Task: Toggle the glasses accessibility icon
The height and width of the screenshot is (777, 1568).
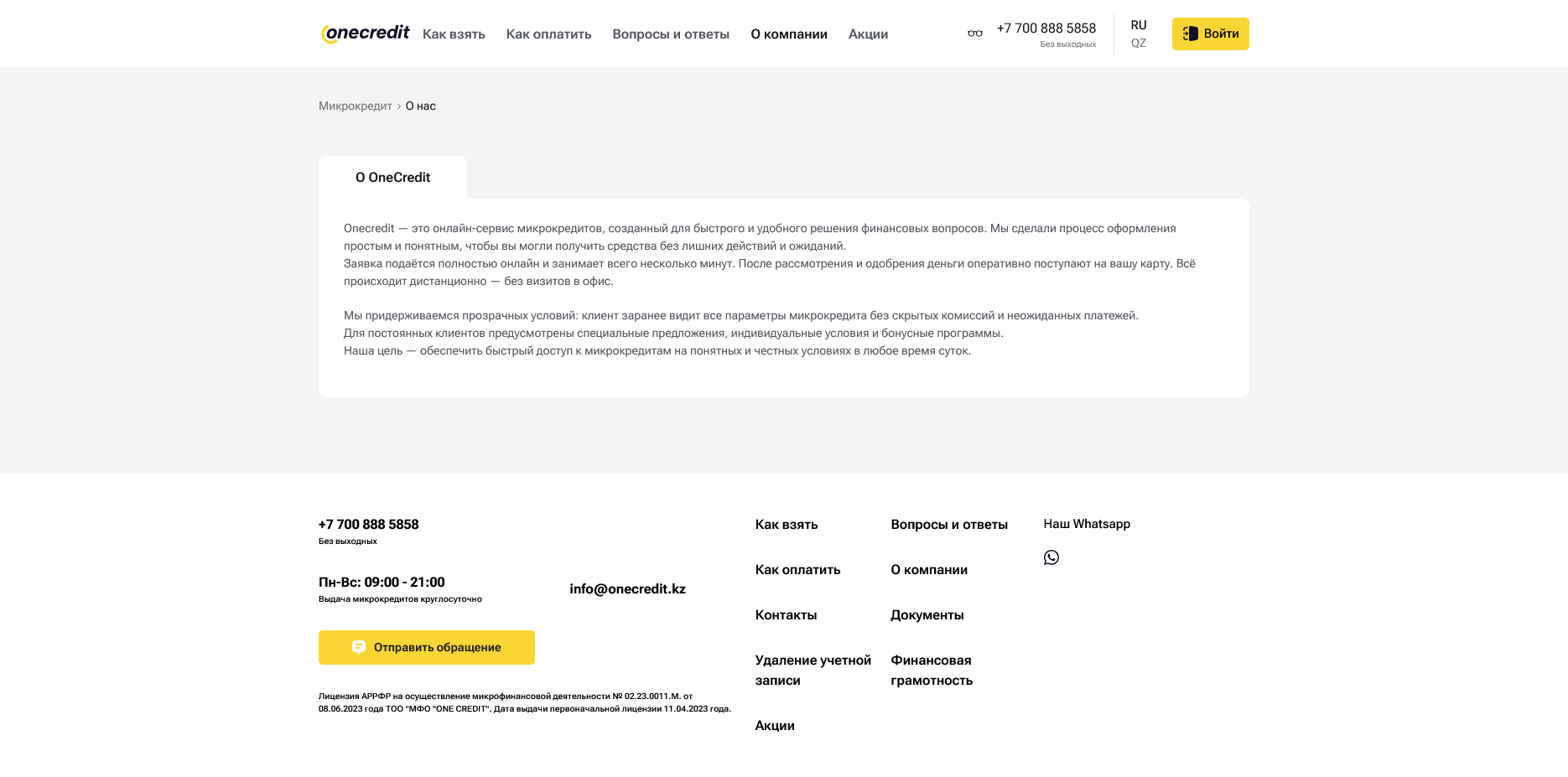Action: pyautogui.click(x=974, y=34)
